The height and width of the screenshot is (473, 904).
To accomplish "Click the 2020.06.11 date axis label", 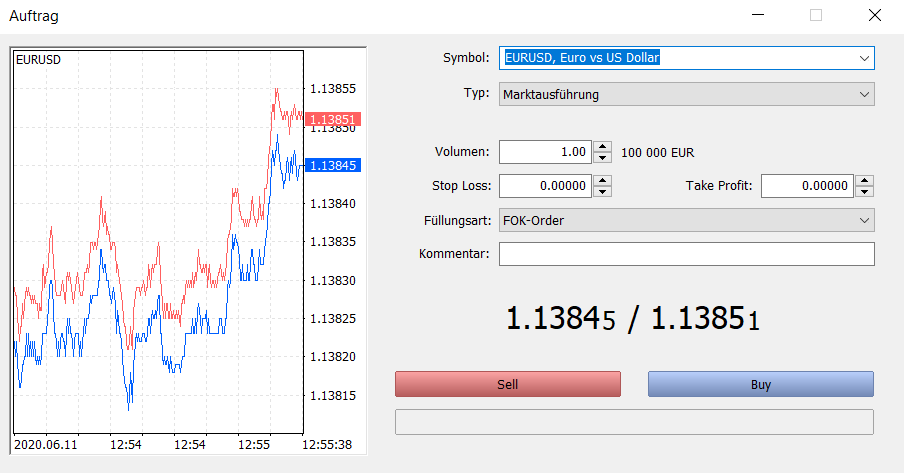I will click(x=46, y=445).
